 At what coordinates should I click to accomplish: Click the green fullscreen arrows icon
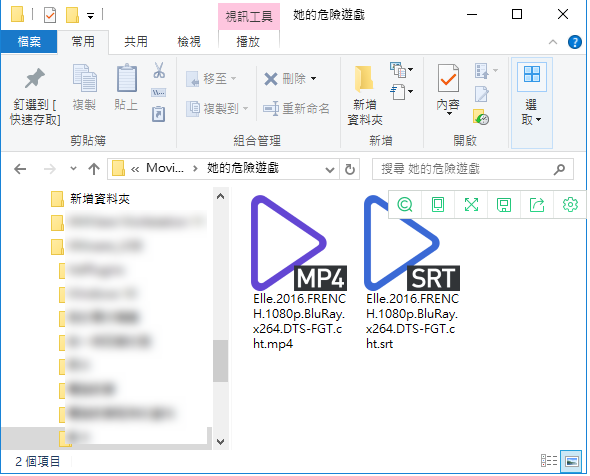coord(471,205)
